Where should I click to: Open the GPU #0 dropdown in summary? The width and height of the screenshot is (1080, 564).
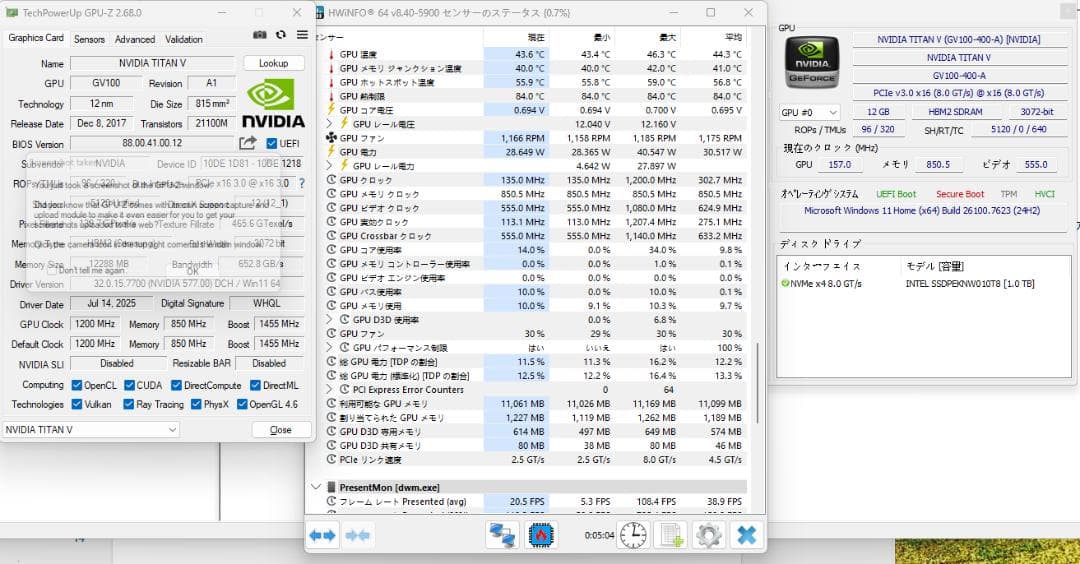[x=809, y=112]
